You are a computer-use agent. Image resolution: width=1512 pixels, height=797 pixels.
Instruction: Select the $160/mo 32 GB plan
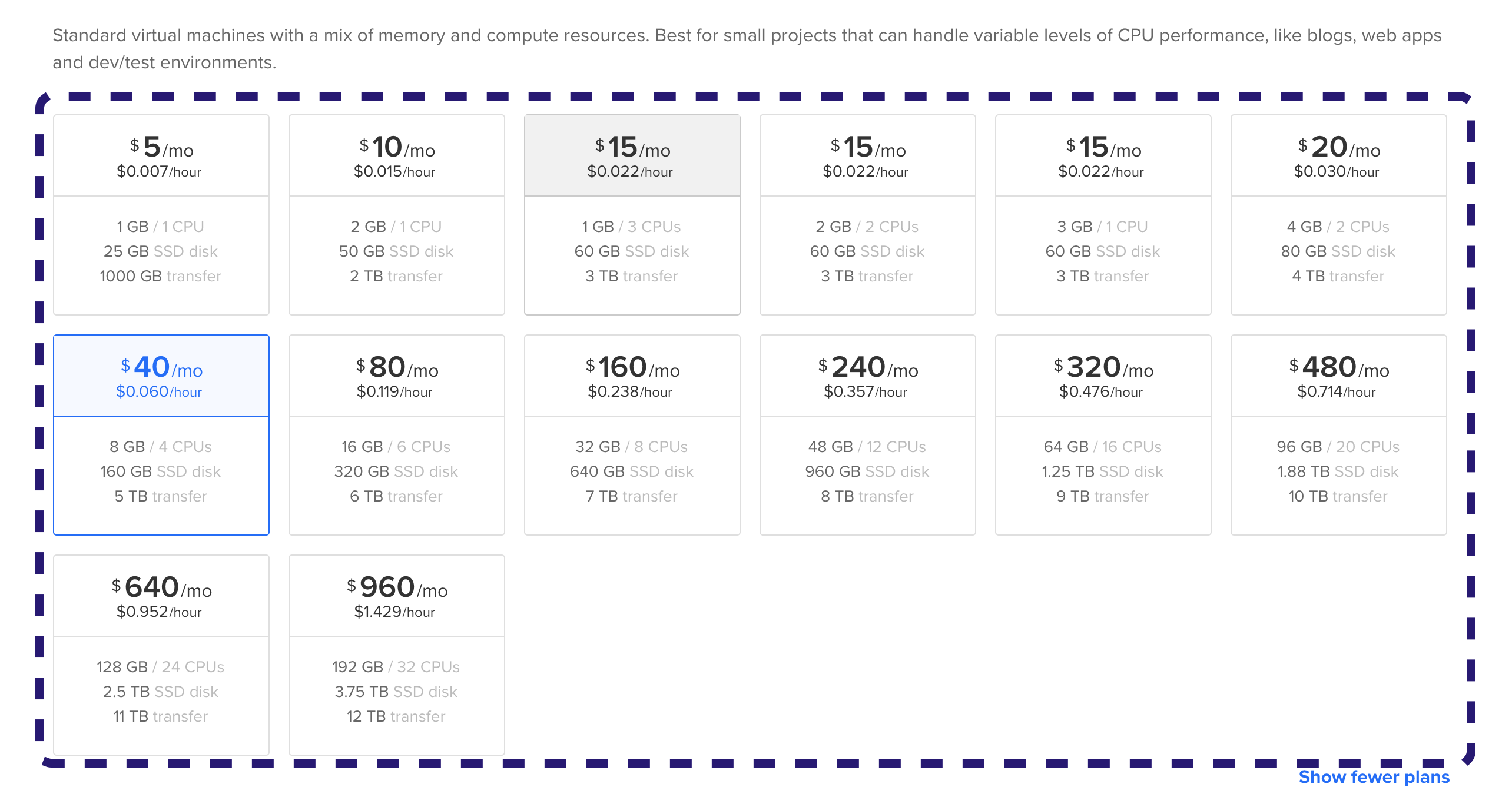point(632,435)
